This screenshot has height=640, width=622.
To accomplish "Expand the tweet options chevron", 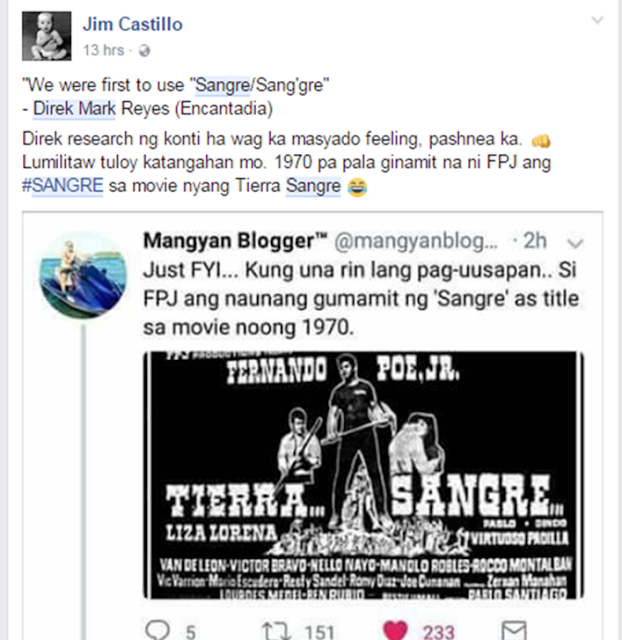I will (x=575, y=243).
